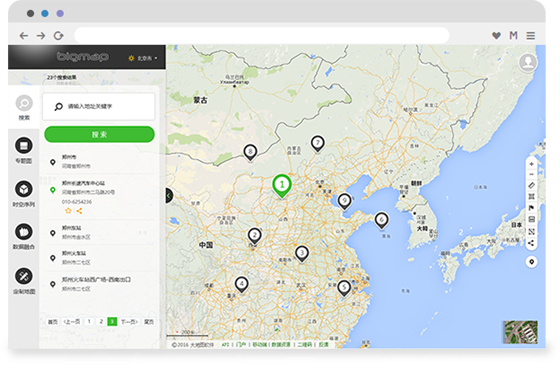Collapse the side panel with the arrow handle
Viewport: 560px width, 365px height.
coord(169,195)
